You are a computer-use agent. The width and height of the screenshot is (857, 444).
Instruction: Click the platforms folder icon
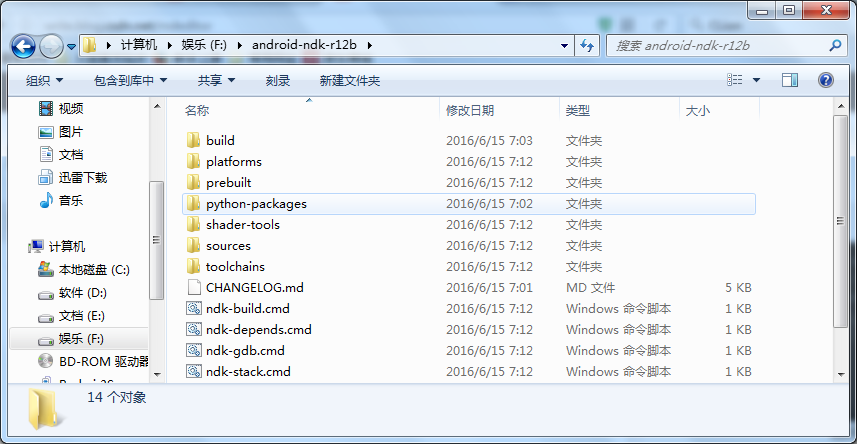193,161
